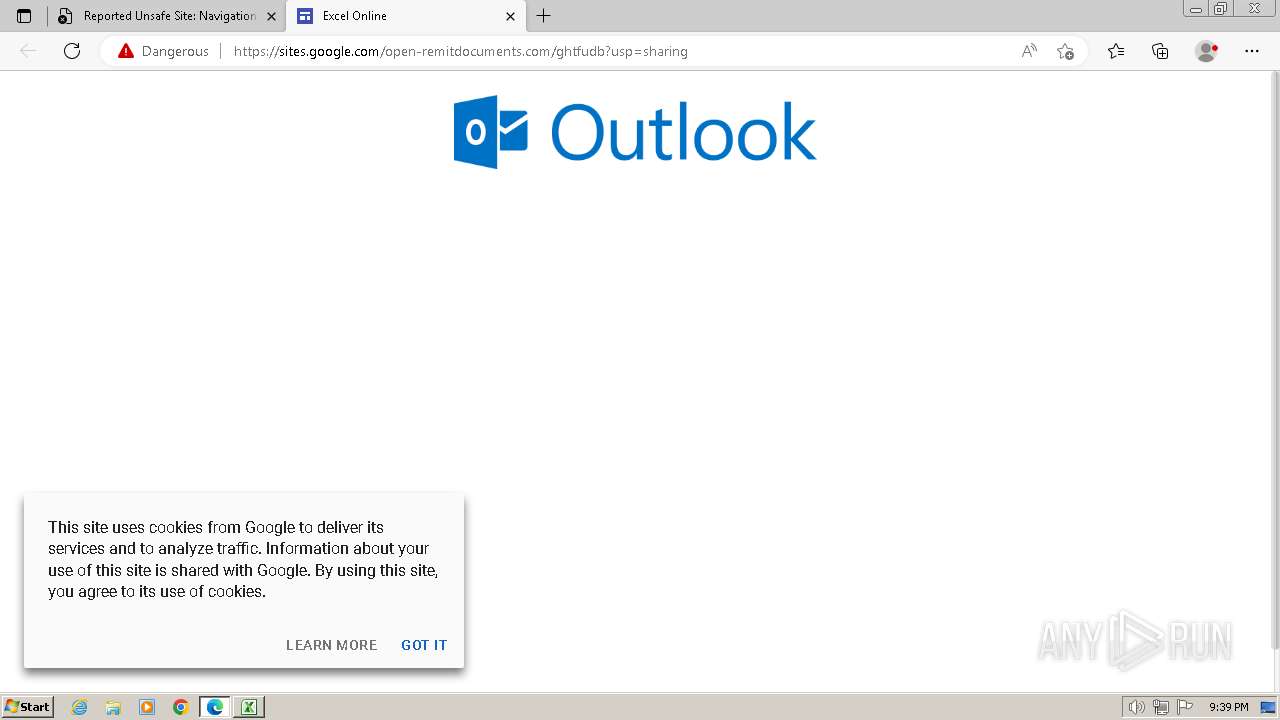Open the Windows Start menu

coord(28,707)
